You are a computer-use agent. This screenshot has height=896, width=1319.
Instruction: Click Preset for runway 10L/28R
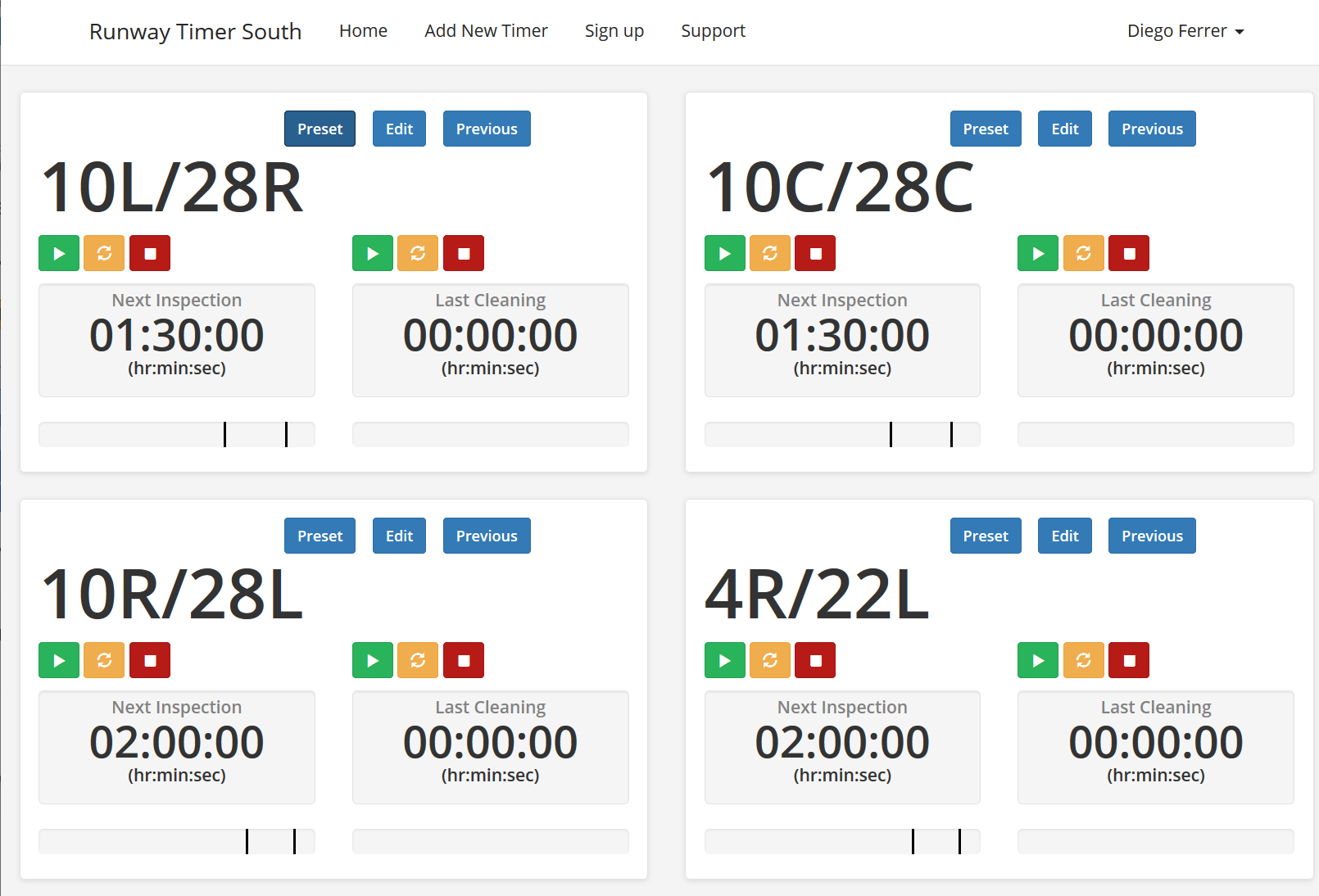click(320, 129)
